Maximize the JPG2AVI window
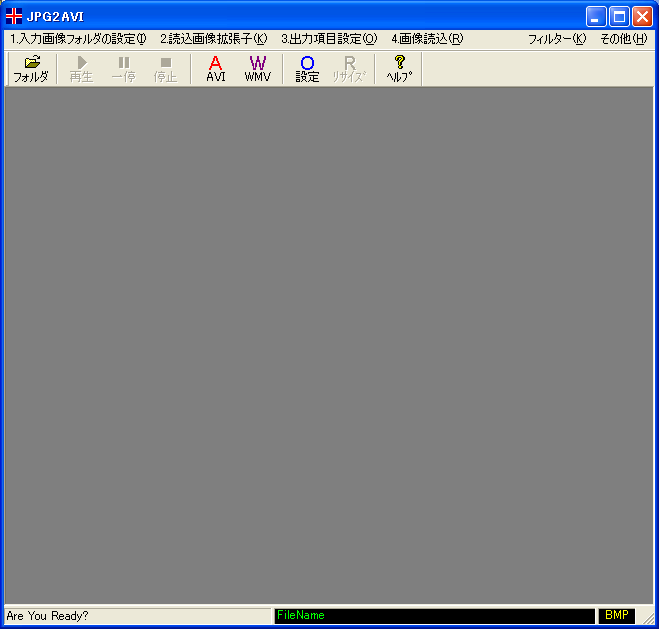Screen dimensions: 659x629 pos(619,17)
